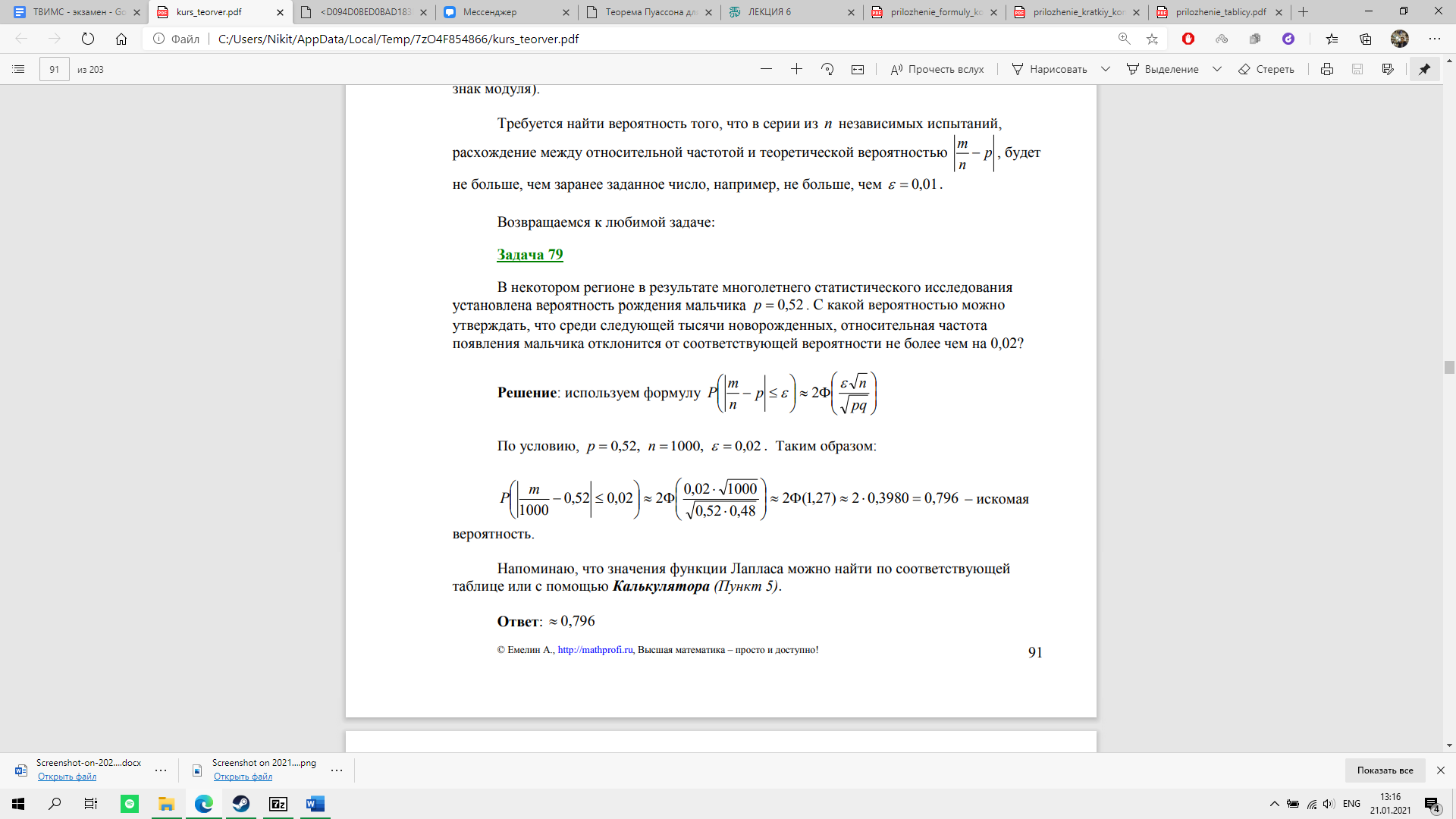Open Task View on taskbar

[91, 804]
